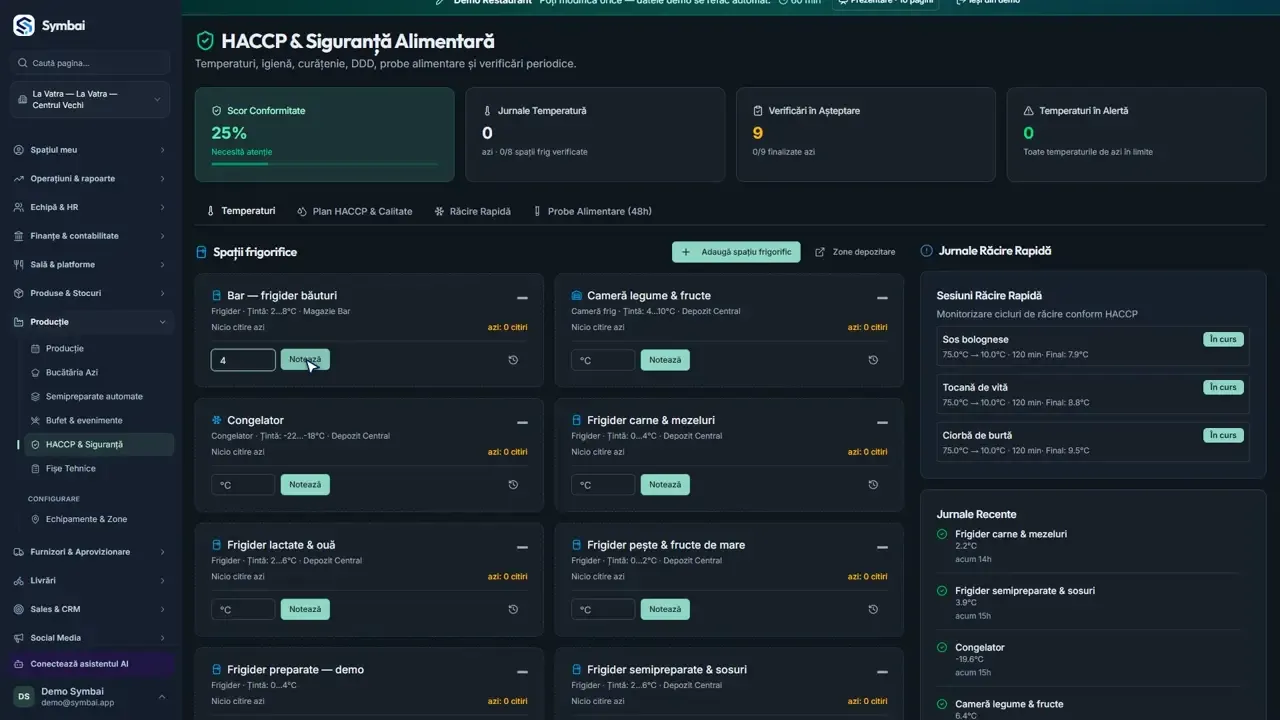Click the Verificări în Așteptare card
The image size is (1280, 720).
pos(866,135)
